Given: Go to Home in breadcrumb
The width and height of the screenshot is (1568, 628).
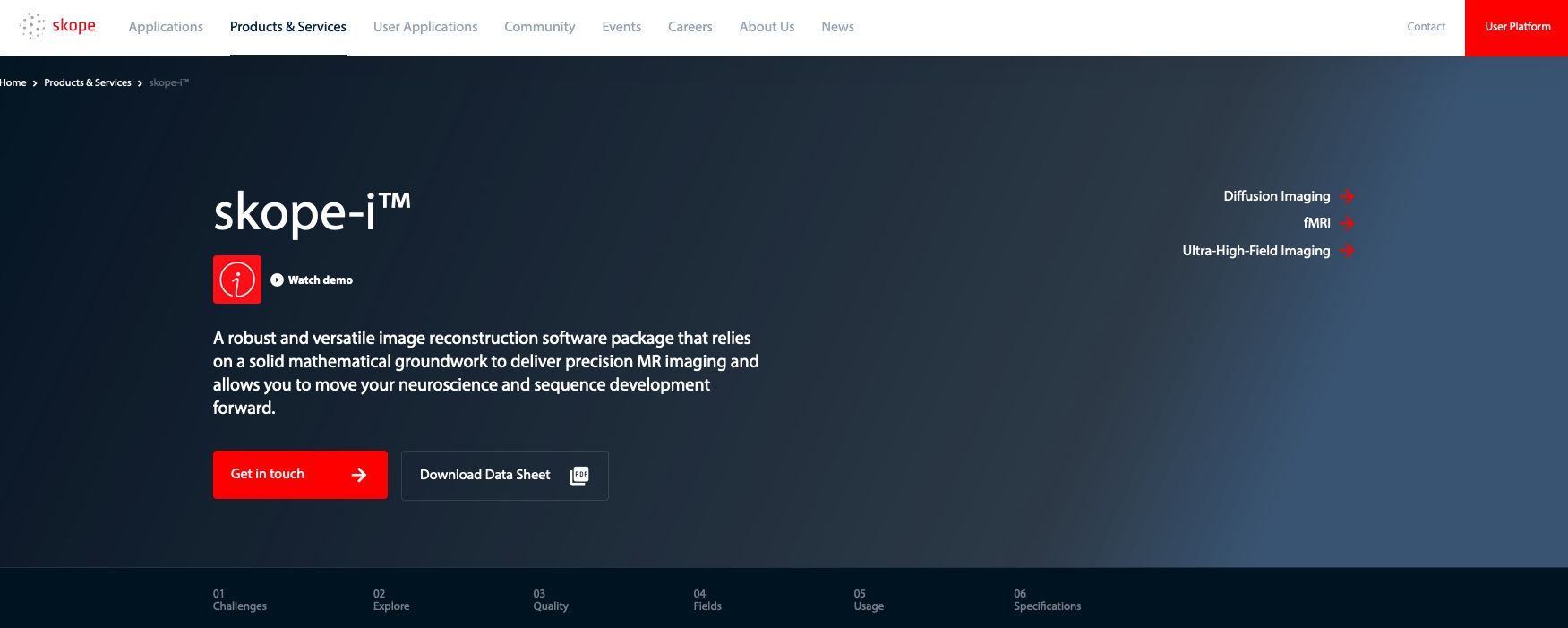Looking at the screenshot, I should [13, 82].
